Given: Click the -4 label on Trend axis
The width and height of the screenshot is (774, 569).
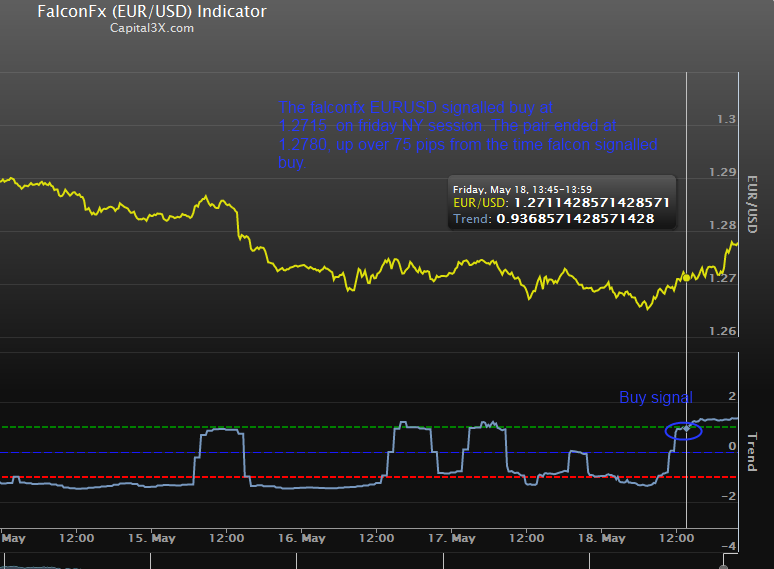Looking at the screenshot, I should pos(729,546).
